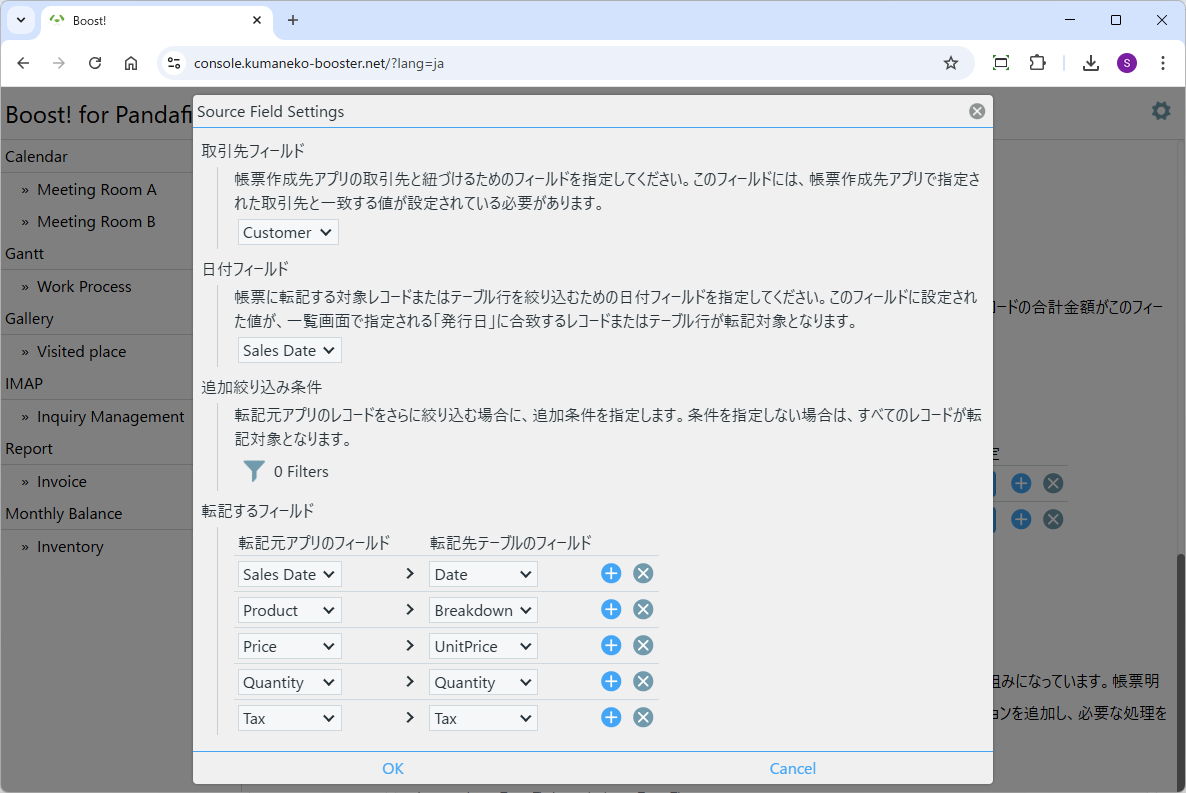The width and height of the screenshot is (1186, 793).
Task: Open the Tax source field dropdown
Action: (289, 718)
